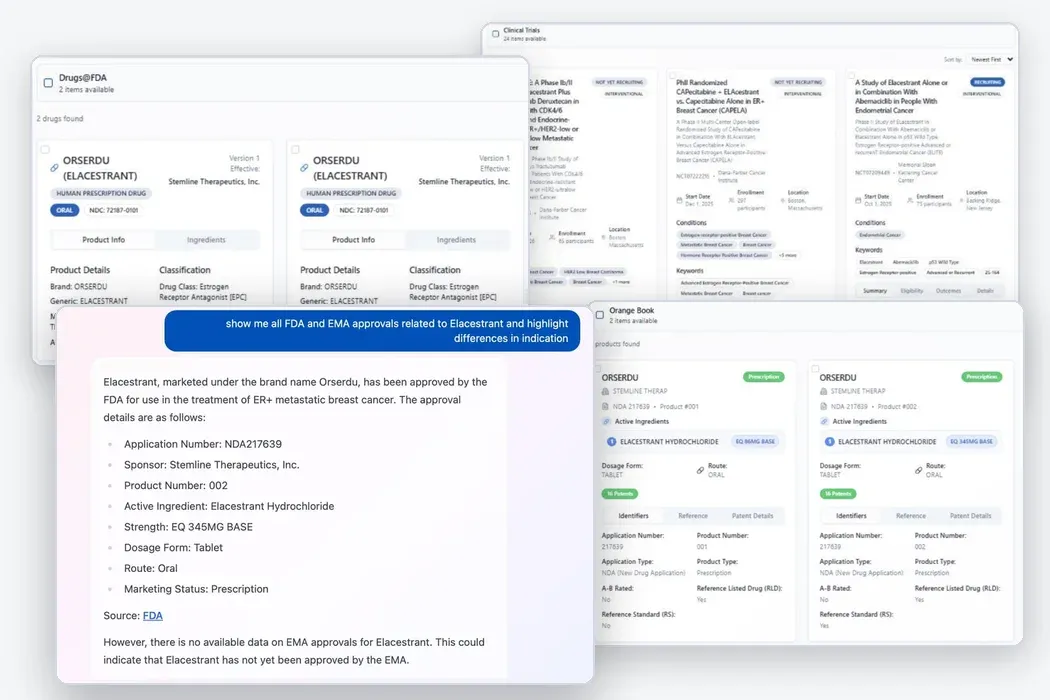Viewport: 1050px width, 700px height.
Task: Click company icon beside STEMLINE THERAP, Product #002 card
Action: point(824,391)
